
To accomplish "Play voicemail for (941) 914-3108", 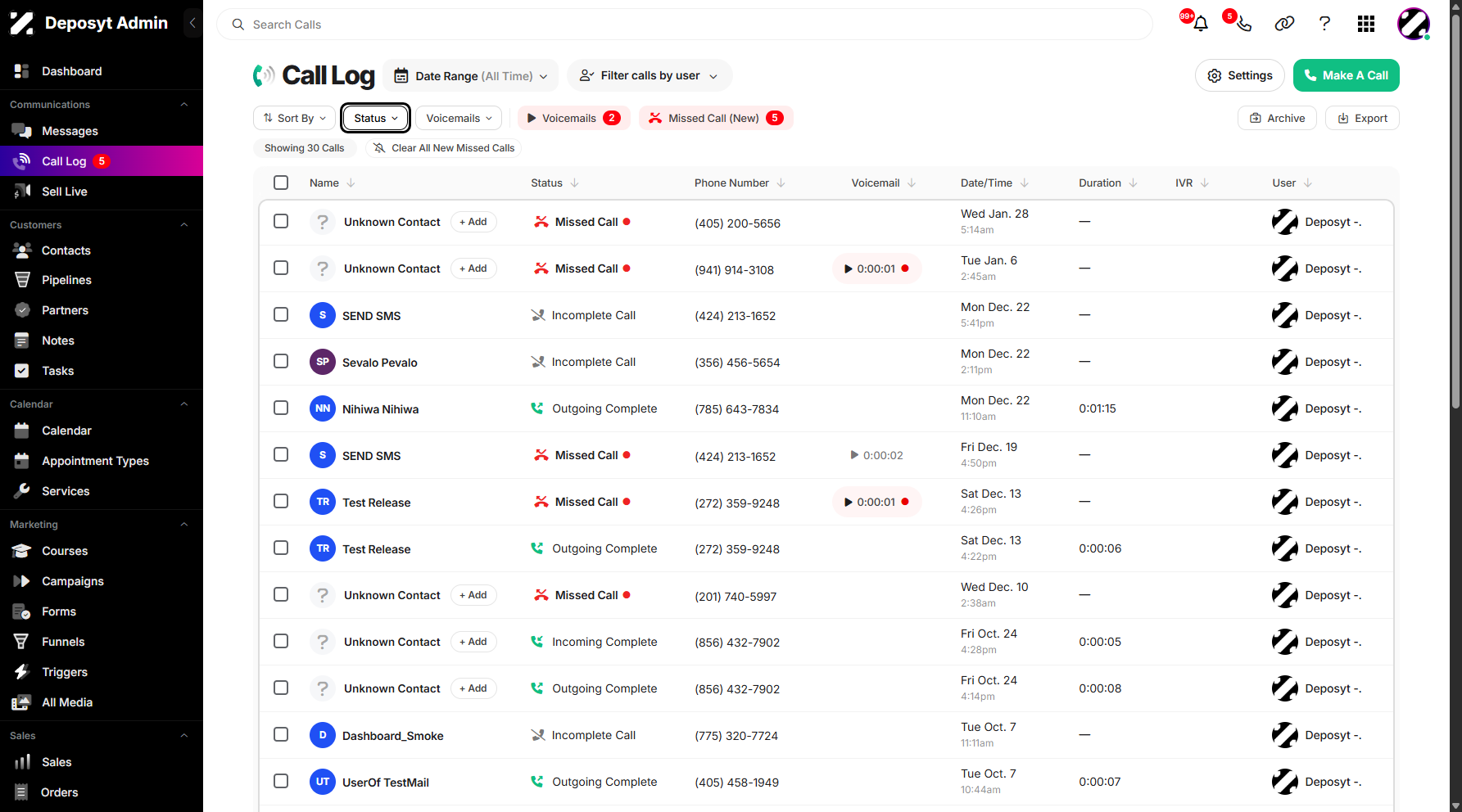I will coord(876,268).
